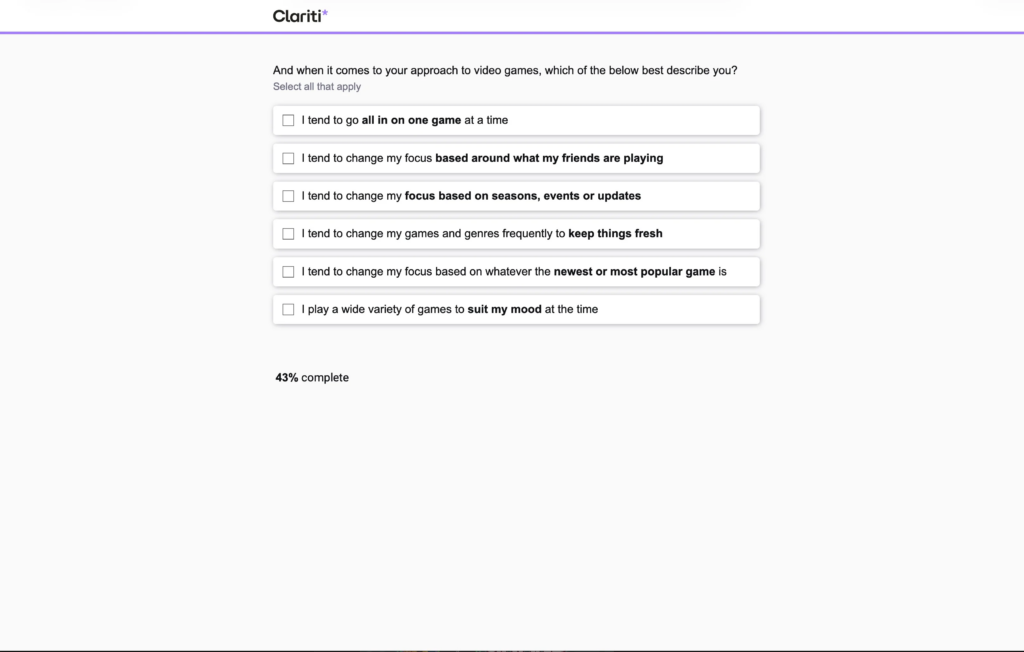Toggle the 'keep things fresh' checkbox
The width and height of the screenshot is (1024, 652).
point(288,234)
